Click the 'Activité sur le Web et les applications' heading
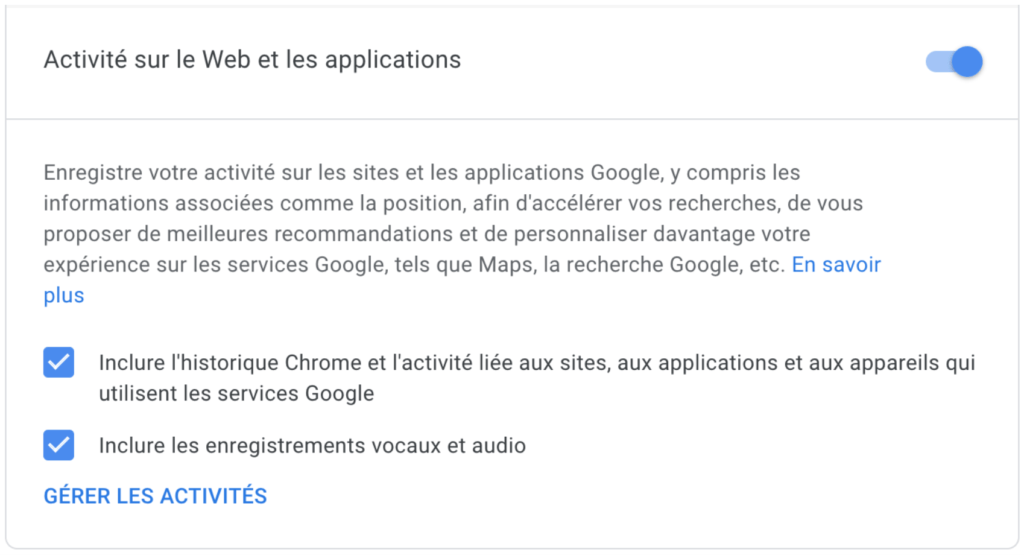1024x555 pixels. pos(252,60)
